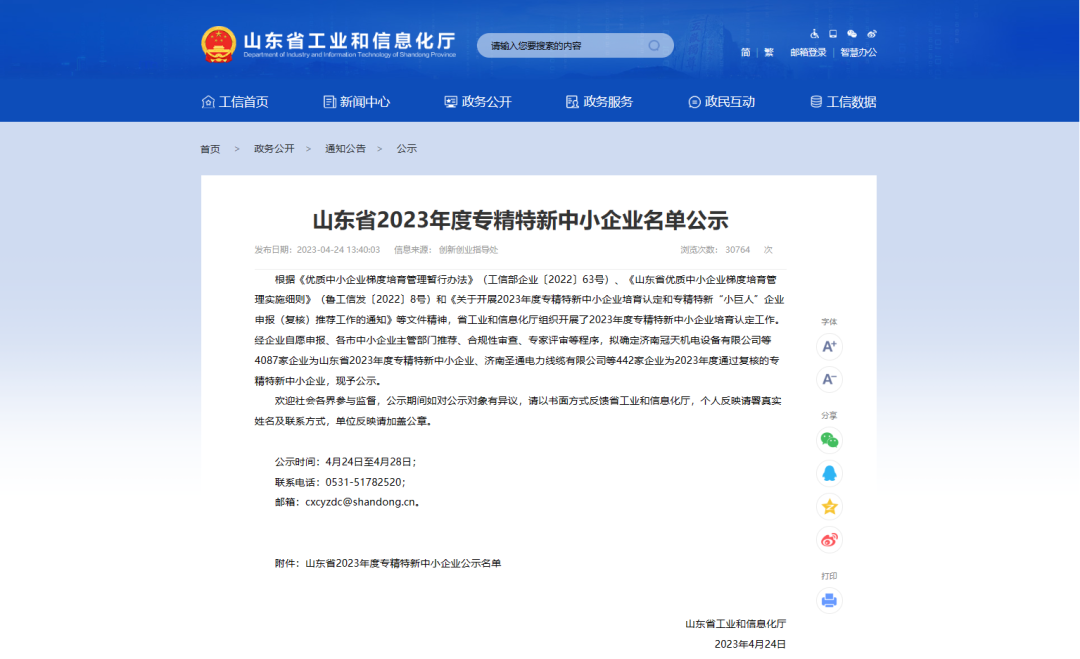1080x659 pixels.
Task: Open attachment 山东省2023年度专精特新中小企业公示名单
Action: [403, 564]
